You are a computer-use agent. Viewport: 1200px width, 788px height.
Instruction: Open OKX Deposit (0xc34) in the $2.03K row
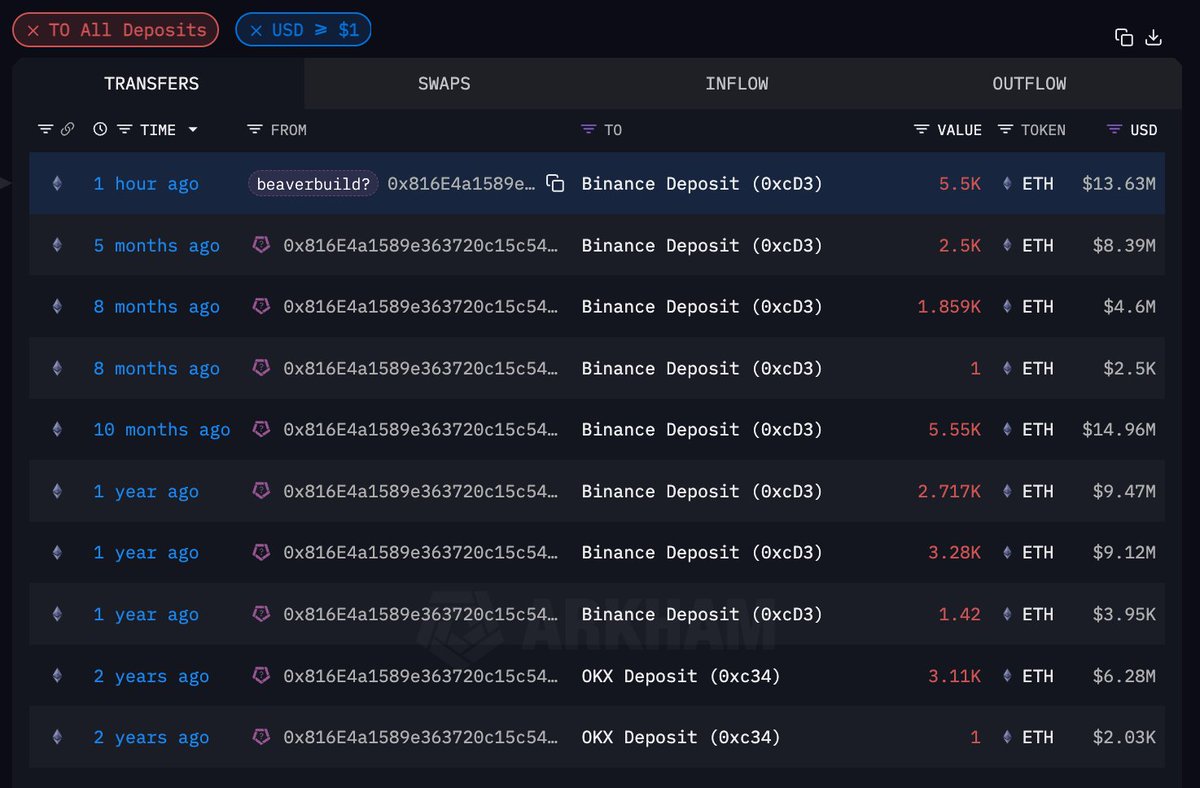pyautogui.click(x=681, y=738)
